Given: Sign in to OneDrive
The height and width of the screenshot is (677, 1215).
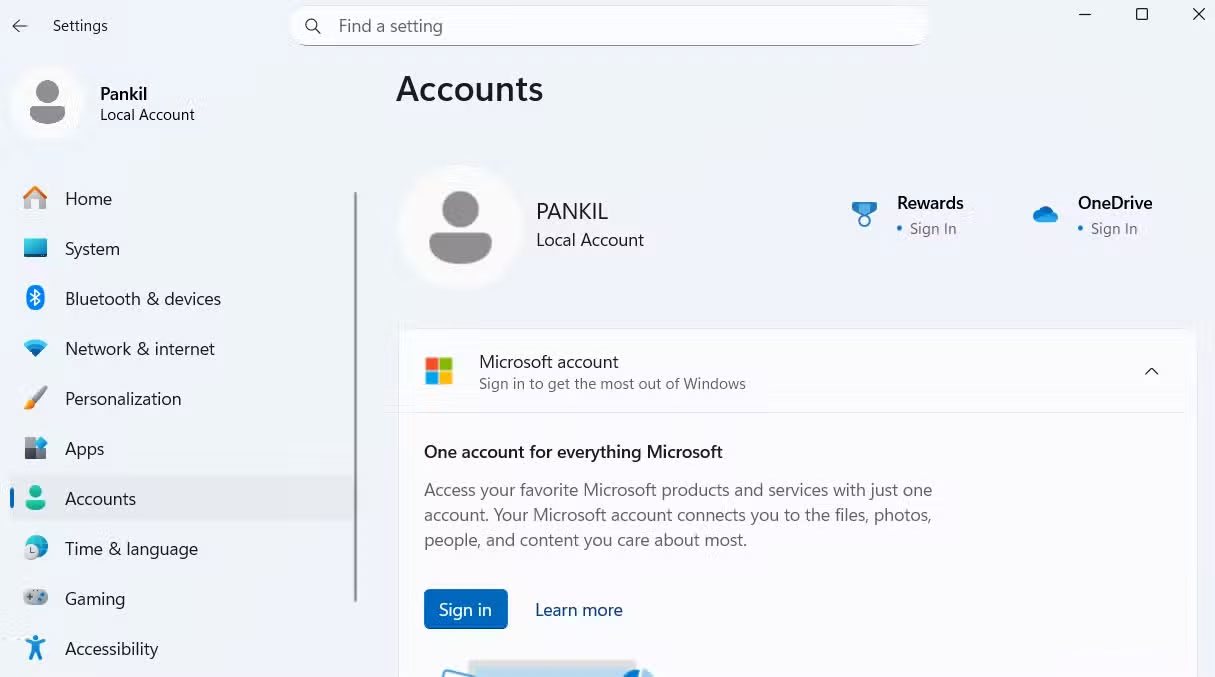Looking at the screenshot, I should (x=1113, y=228).
